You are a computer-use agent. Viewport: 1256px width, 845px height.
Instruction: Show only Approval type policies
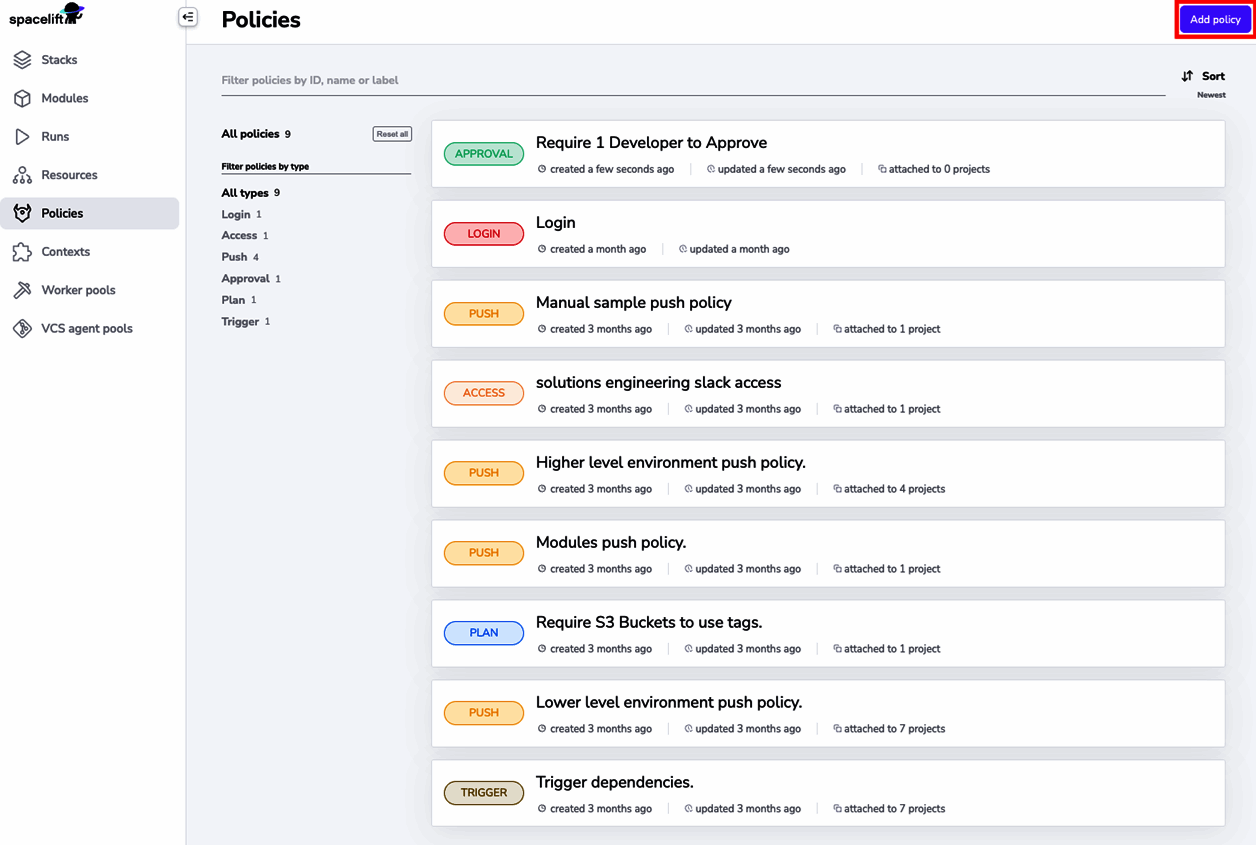[245, 279]
